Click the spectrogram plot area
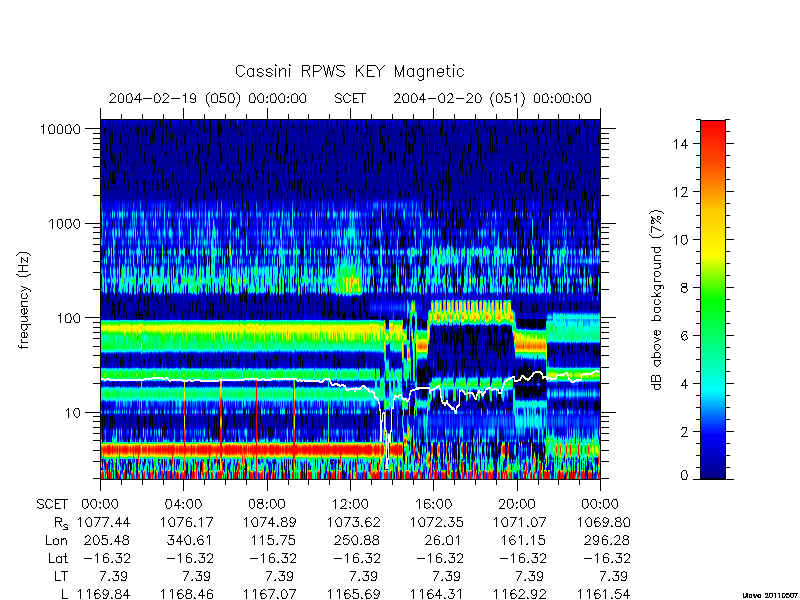This screenshot has height=600, width=800. 350,299
